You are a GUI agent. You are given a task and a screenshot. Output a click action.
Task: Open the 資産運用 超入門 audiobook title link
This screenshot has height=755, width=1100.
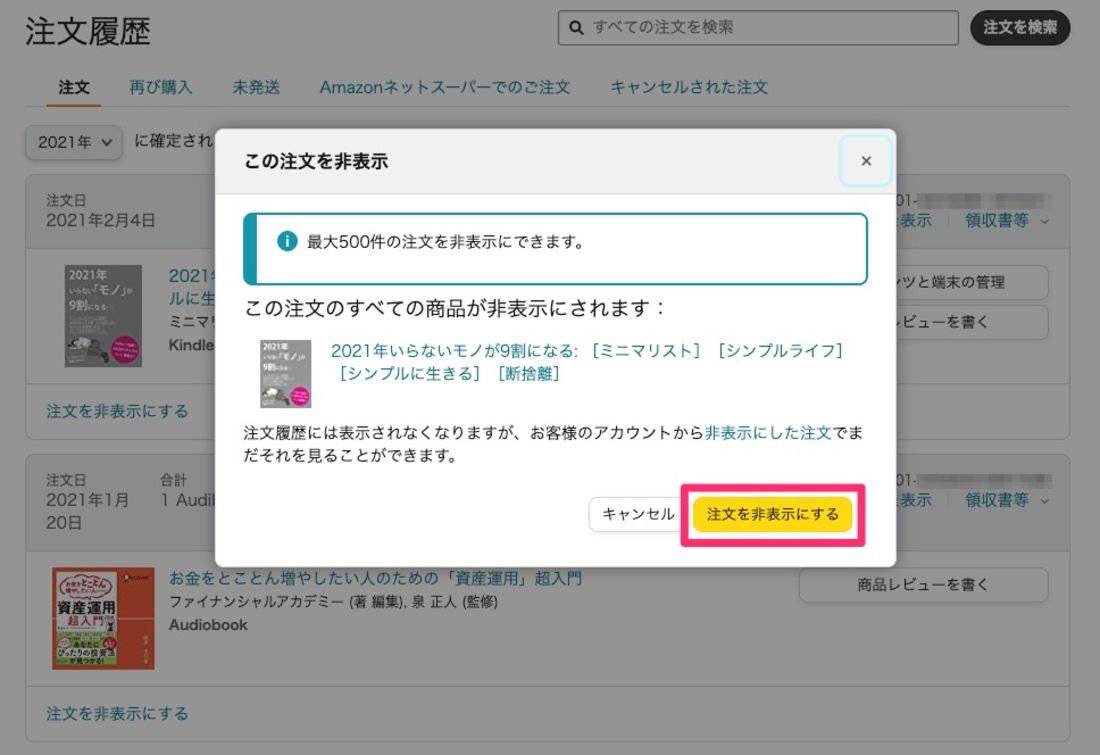(375, 578)
